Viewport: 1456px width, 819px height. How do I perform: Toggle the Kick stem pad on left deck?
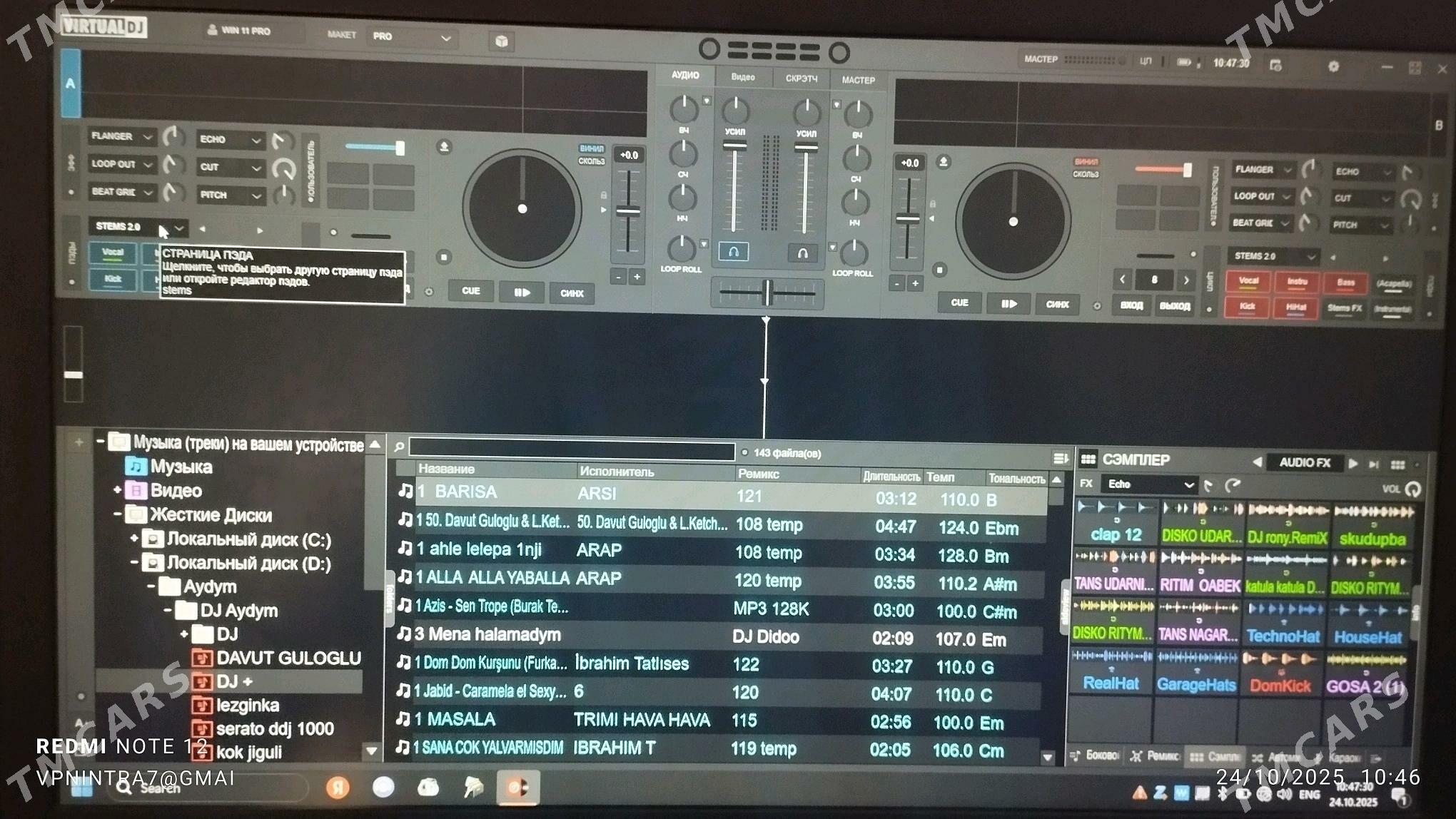(x=113, y=279)
